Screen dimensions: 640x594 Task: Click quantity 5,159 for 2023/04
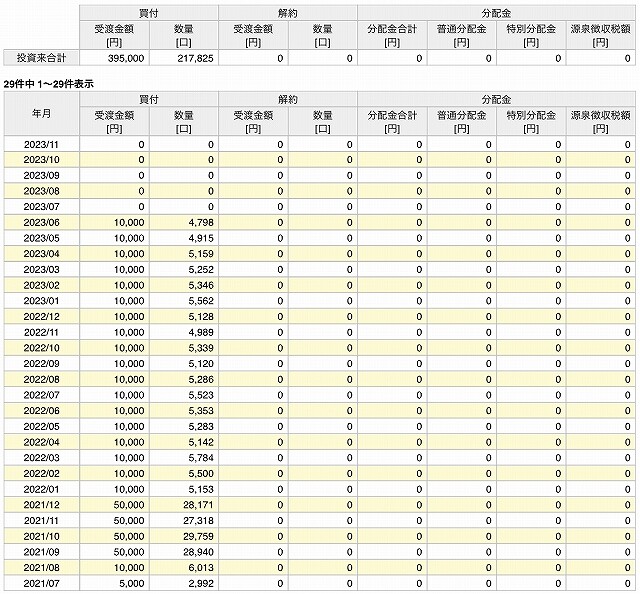pyautogui.click(x=201, y=254)
